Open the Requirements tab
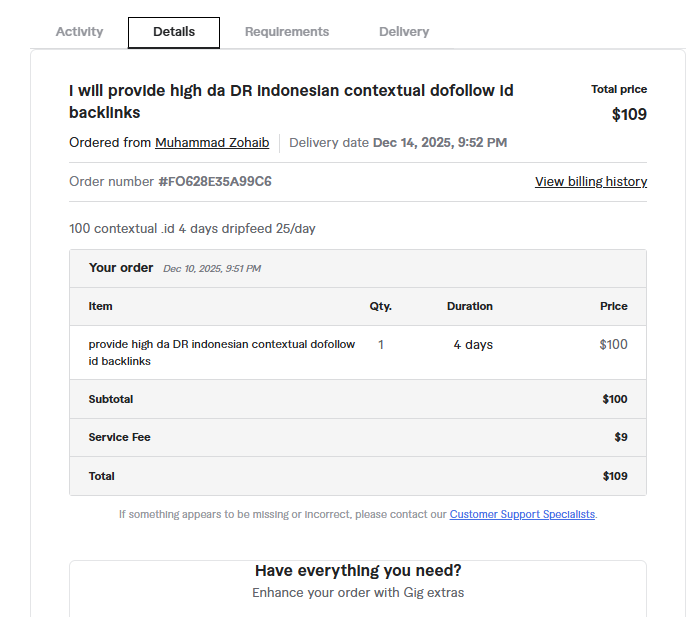The image size is (692, 617). tap(287, 32)
